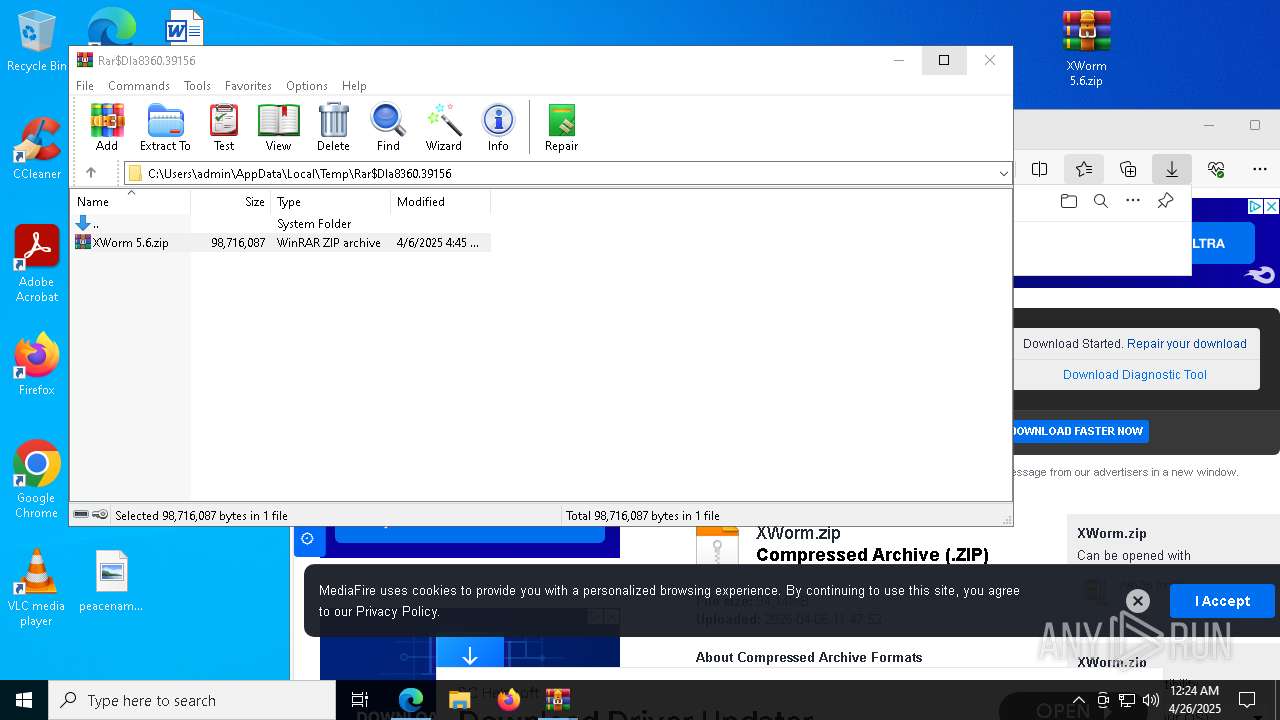Open the Adobe Acrobat desktop shortcut
This screenshot has width=1280, height=720.
(x=36, y=264)
